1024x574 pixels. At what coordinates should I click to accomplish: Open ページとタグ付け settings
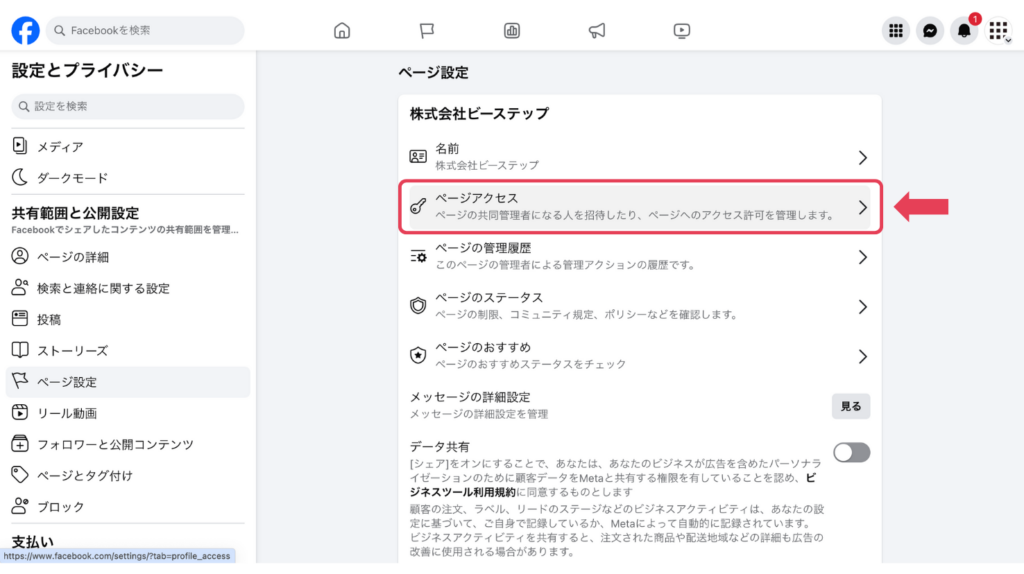click(128, 476)
